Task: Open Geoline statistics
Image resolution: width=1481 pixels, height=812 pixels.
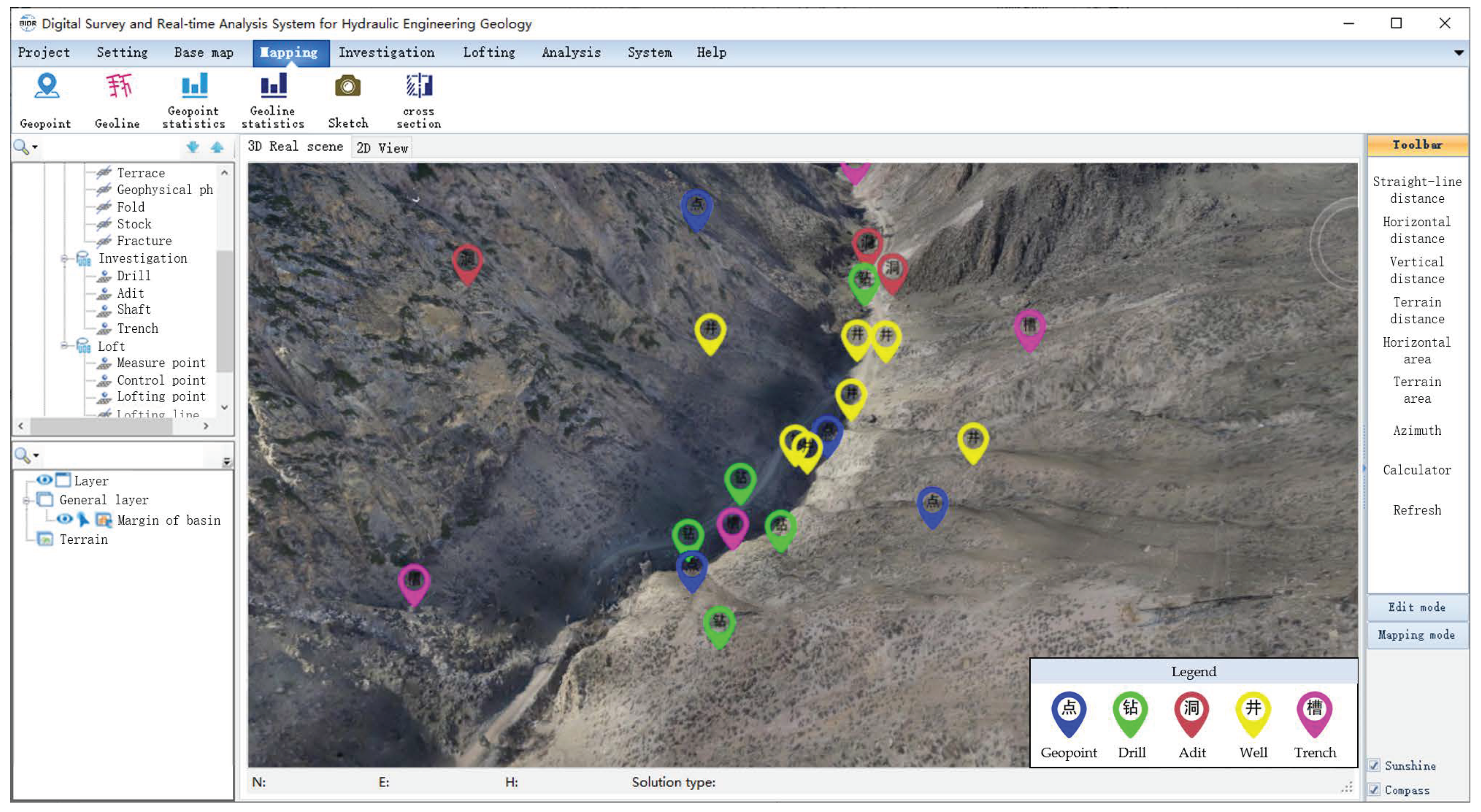Action: (273, 87)
